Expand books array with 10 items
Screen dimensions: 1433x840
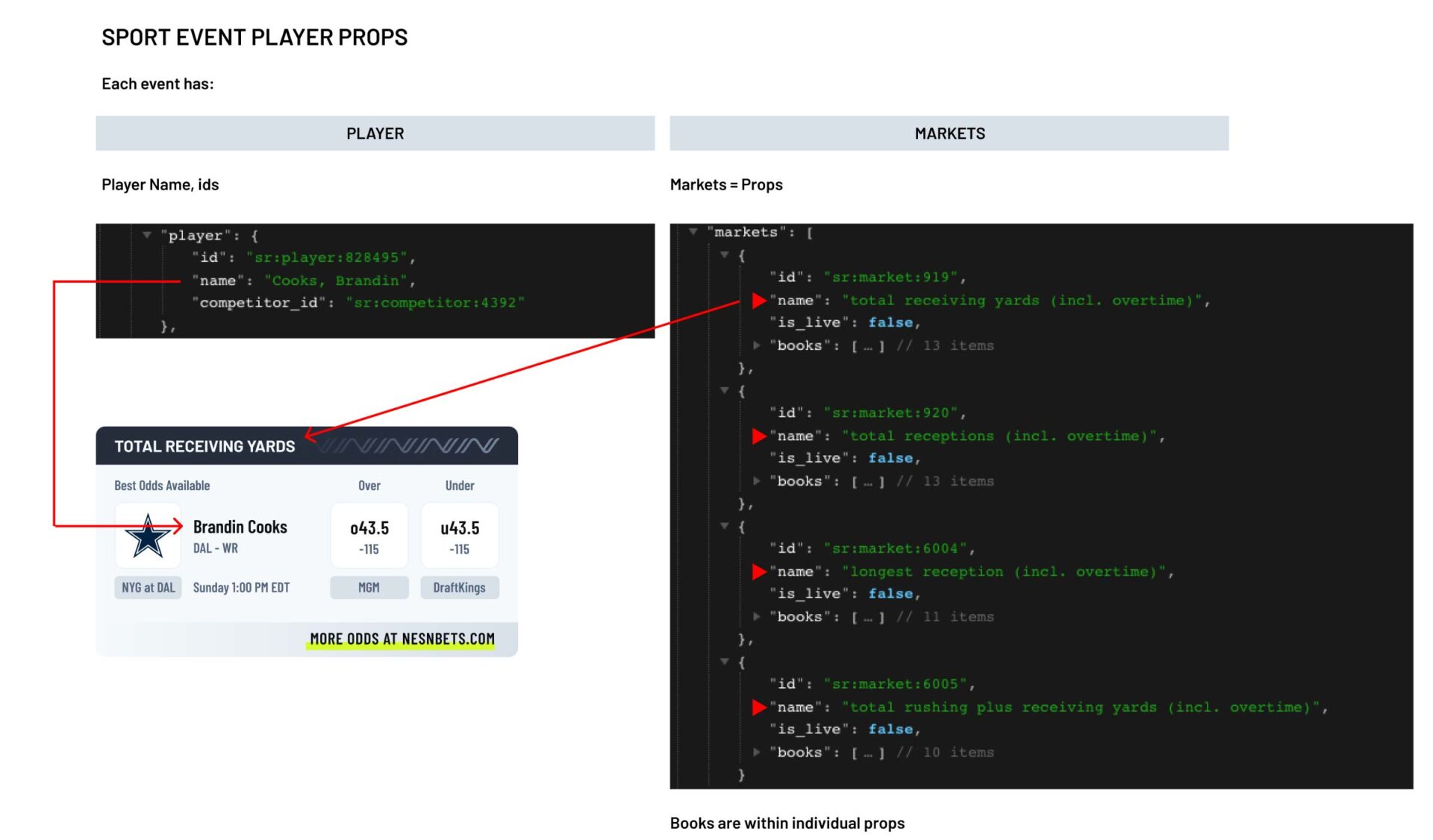(757, 753)
